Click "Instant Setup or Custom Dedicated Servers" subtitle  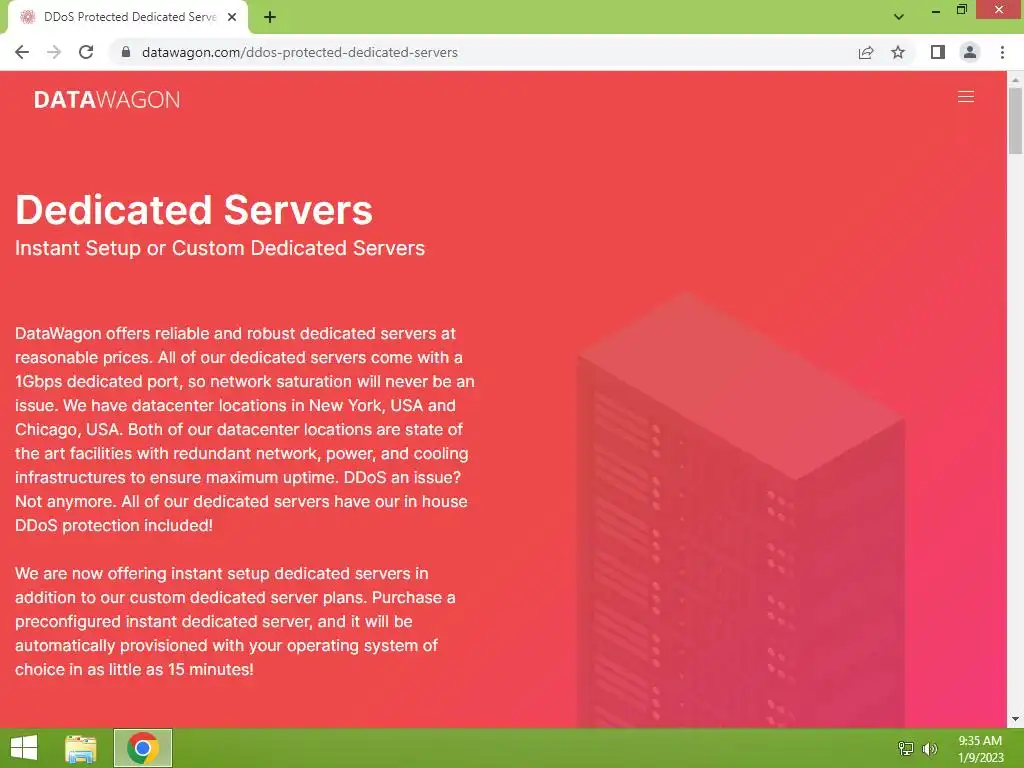[x=220, y=248]
